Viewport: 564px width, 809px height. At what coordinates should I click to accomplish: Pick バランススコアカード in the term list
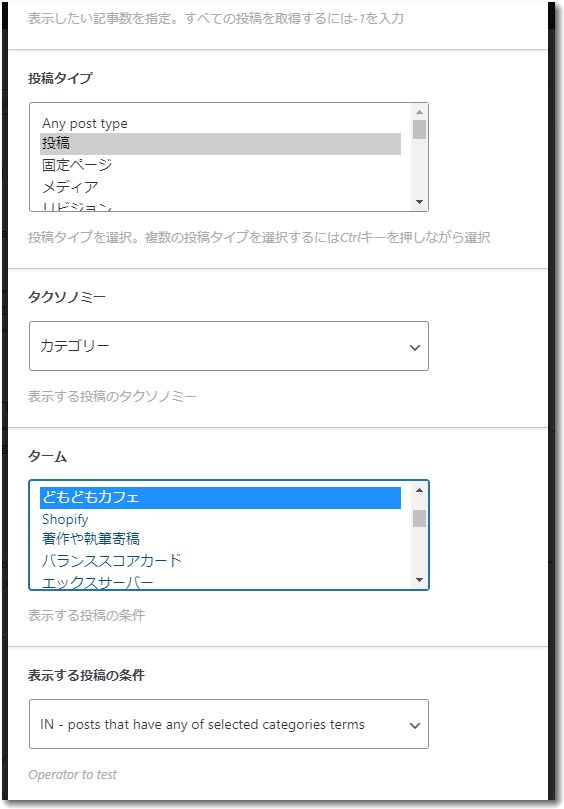pyautogui.click(x=220, y=560)
